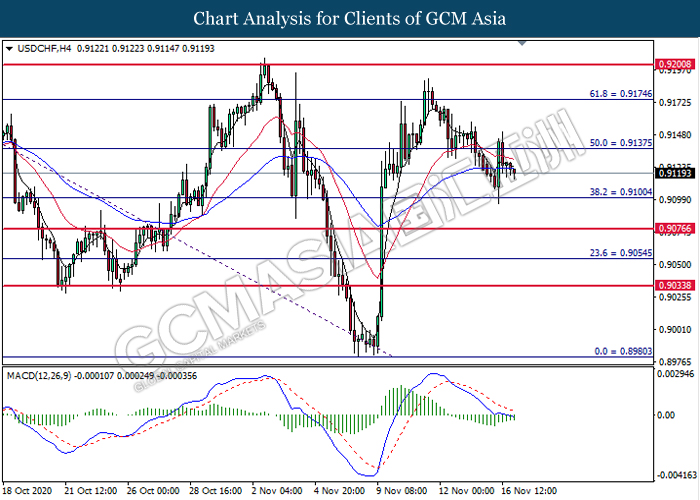The height and width of the screenshot is (500, 700).
Task: Click the 23.6 = 0.90545 Fibonacci label
Action: (621, 253)
